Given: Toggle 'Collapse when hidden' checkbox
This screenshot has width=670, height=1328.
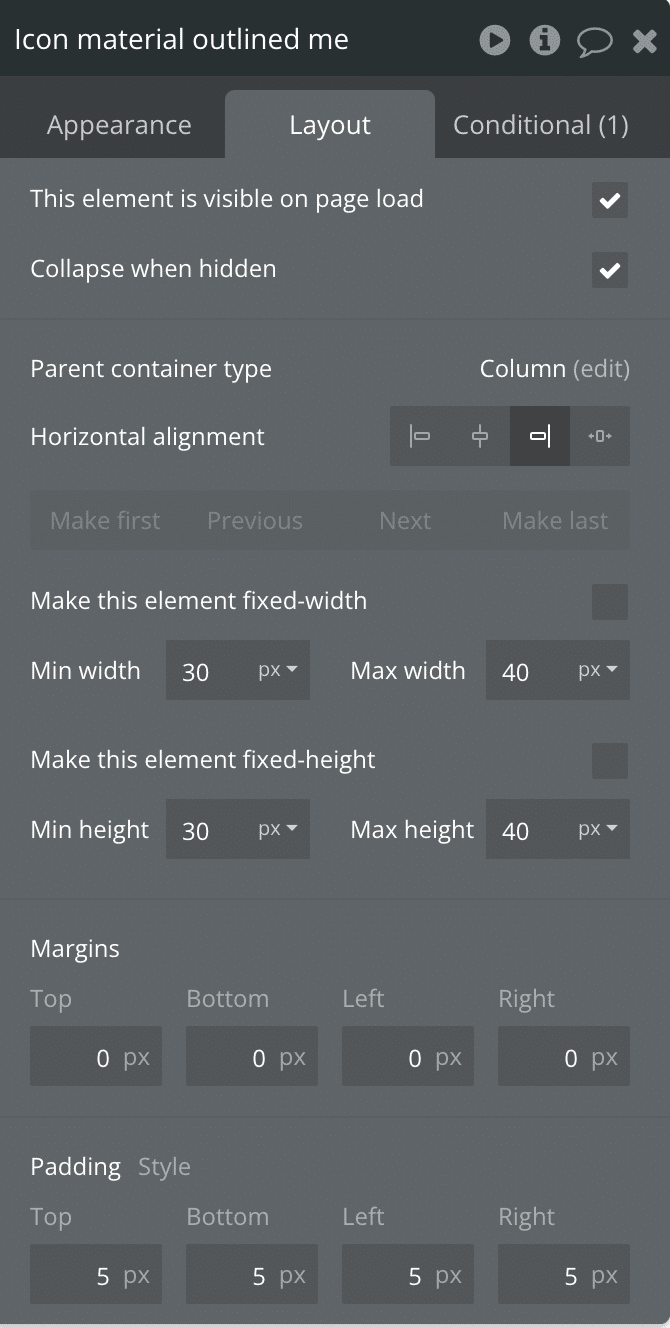Looking at the screenshot, I should pos(610,270).
